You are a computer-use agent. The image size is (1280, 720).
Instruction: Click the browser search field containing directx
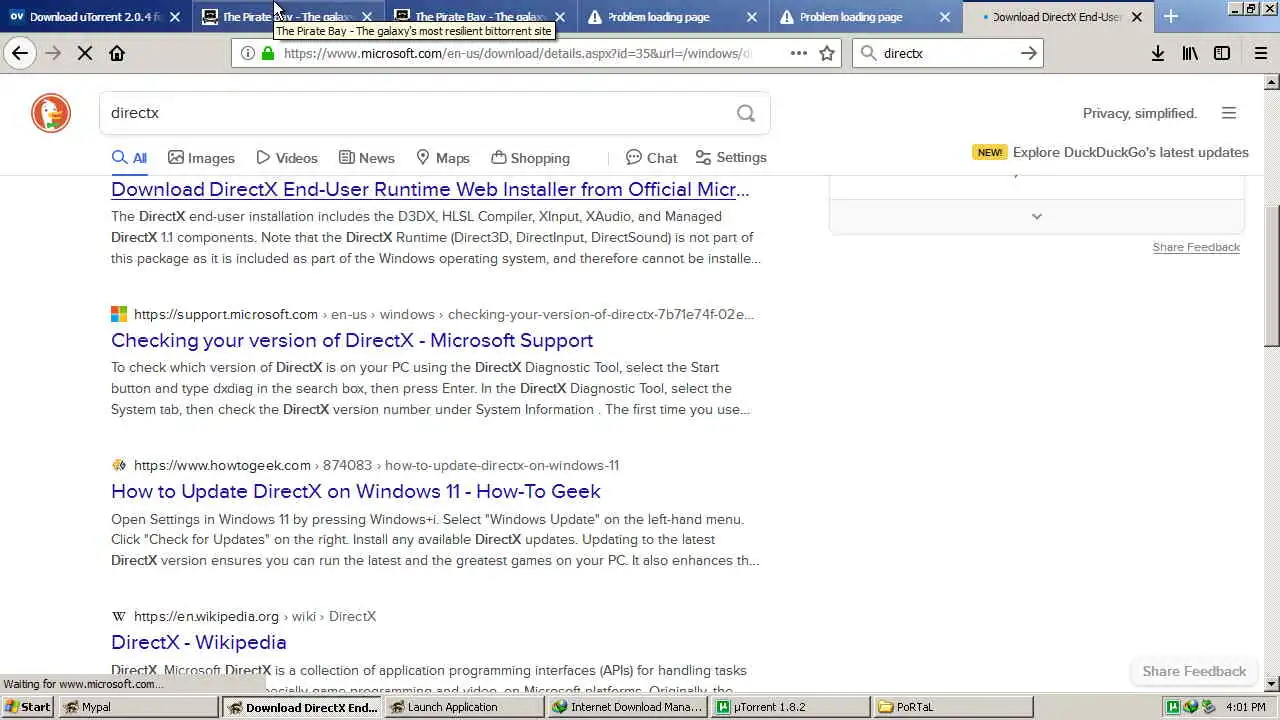(948, 53)
